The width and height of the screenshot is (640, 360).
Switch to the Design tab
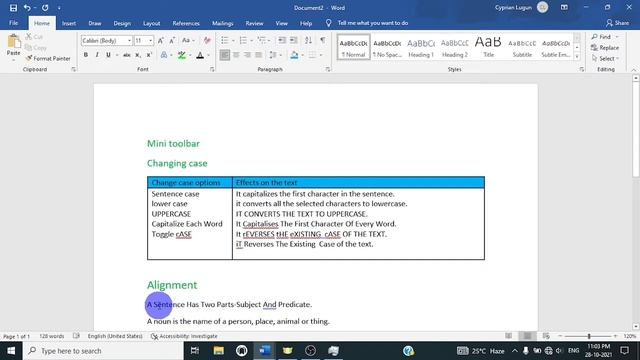point(122,23)
